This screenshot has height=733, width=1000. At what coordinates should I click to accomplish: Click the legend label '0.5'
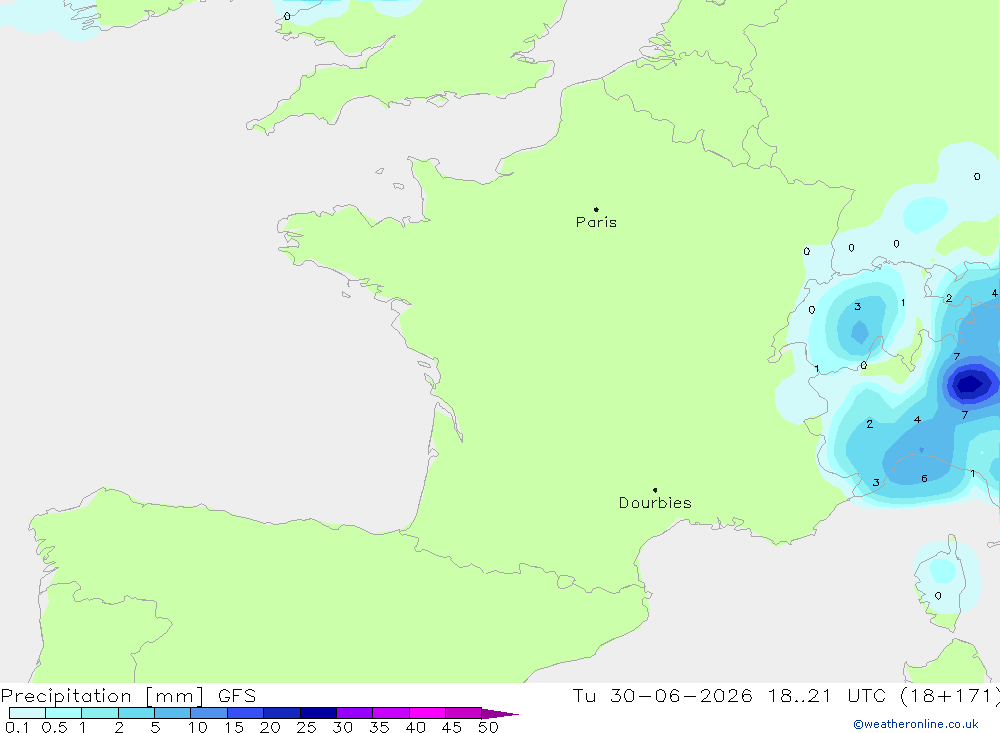54,727
